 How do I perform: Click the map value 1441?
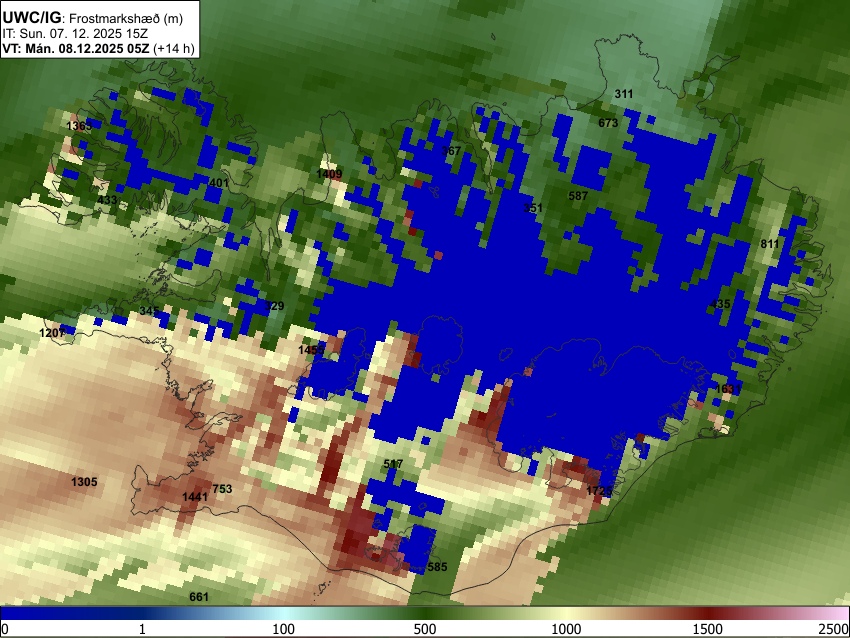click(195, 497)
